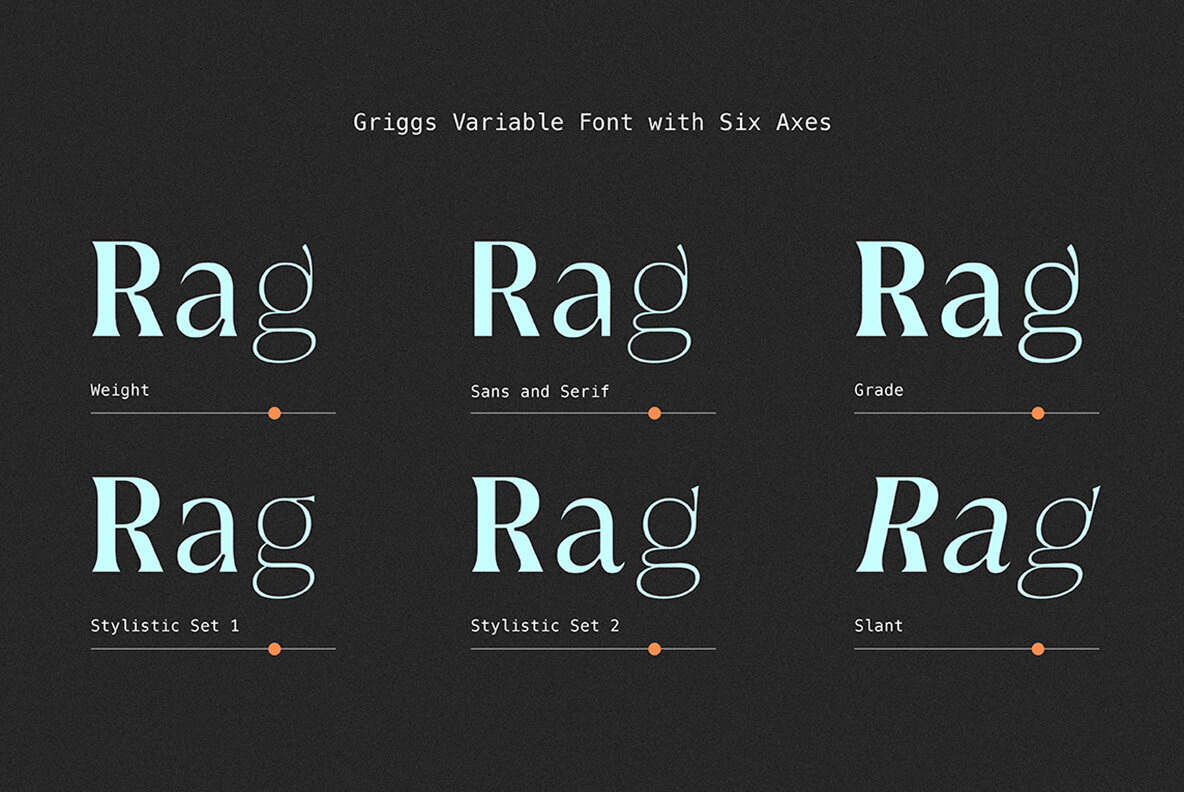Viewport: 1184px width, 792px height.
Task: Select the Rag specimen above Stylistic Set 1
Action: click(204, 534)
